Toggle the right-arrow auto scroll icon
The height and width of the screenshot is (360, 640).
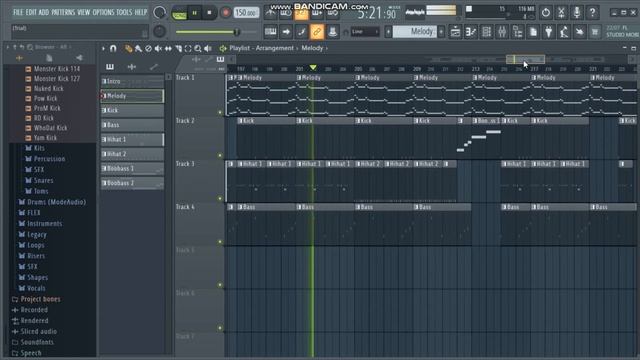(x=286, y=31)
